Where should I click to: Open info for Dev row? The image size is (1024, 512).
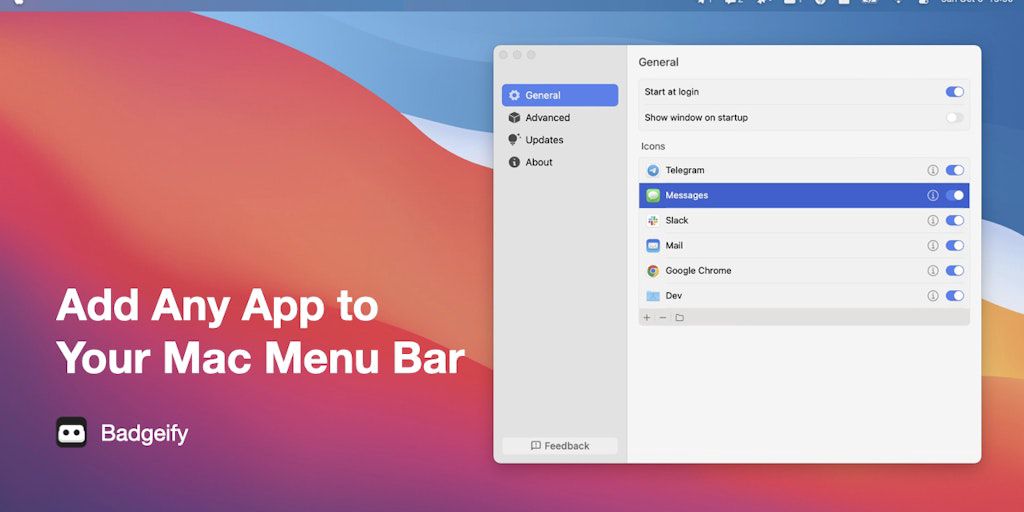pos(933,296)
